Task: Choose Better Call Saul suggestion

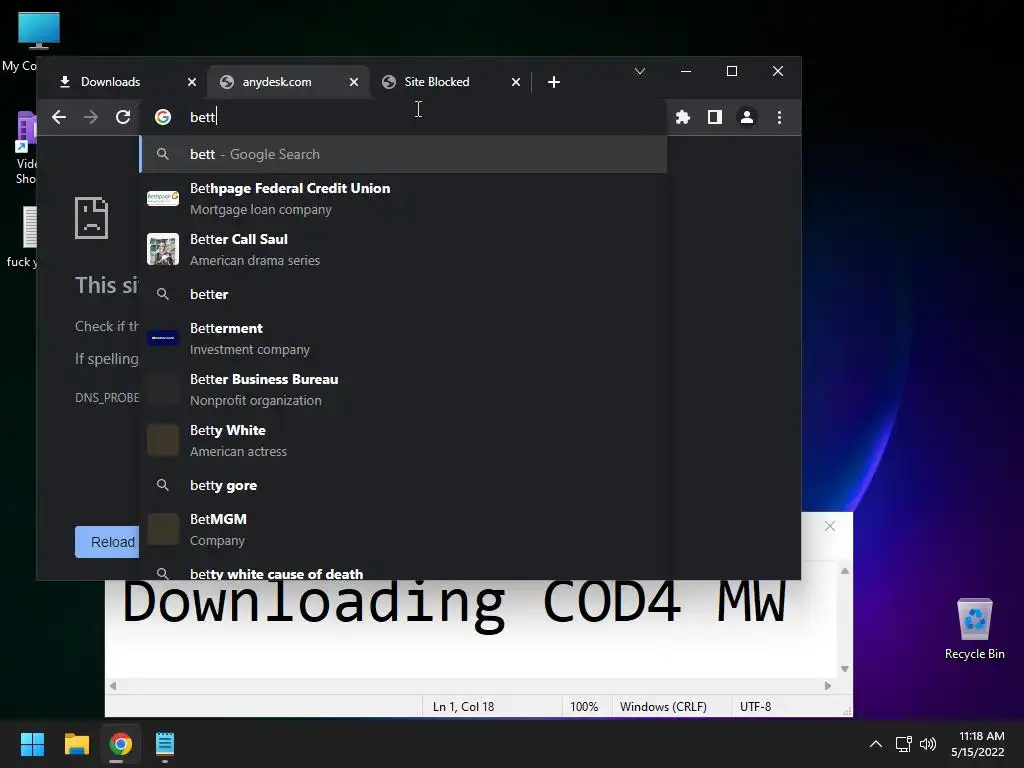Action: pos(404,249)
